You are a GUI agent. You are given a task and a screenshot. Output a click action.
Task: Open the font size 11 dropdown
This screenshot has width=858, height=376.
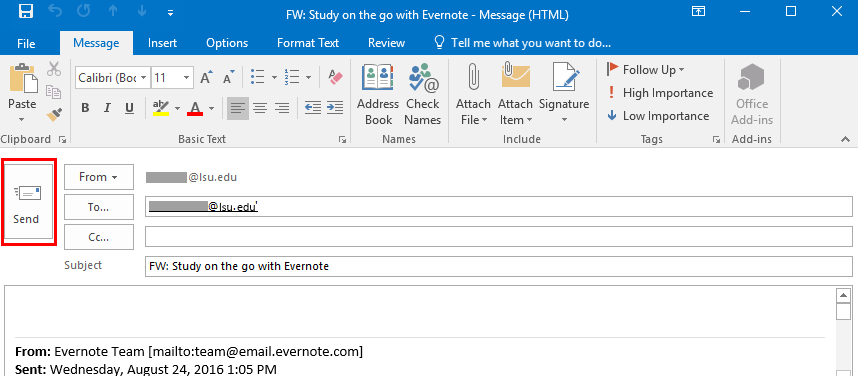187,78
